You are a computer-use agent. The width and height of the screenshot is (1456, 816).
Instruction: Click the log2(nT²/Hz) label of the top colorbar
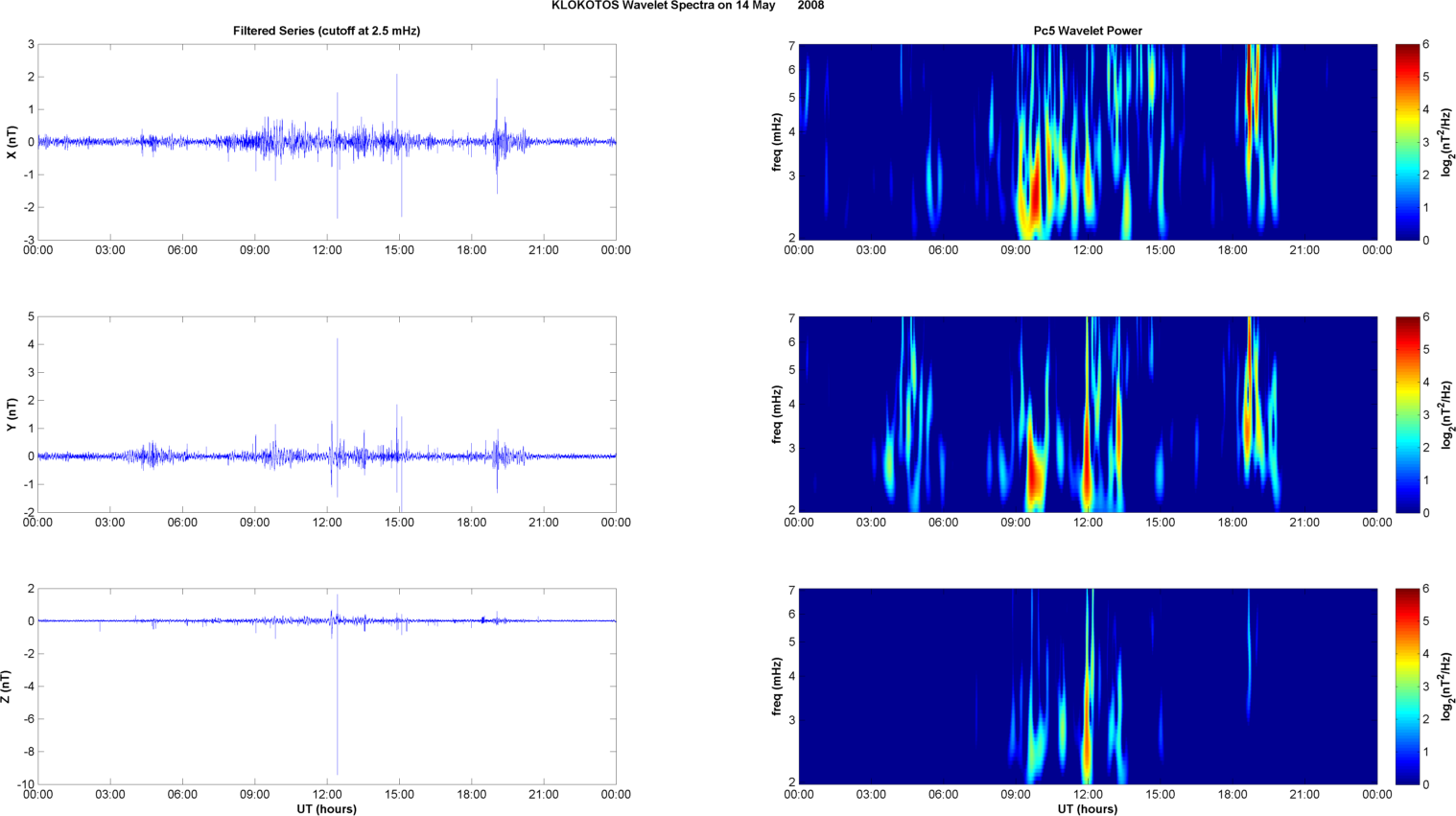(x=1446, y=142)
